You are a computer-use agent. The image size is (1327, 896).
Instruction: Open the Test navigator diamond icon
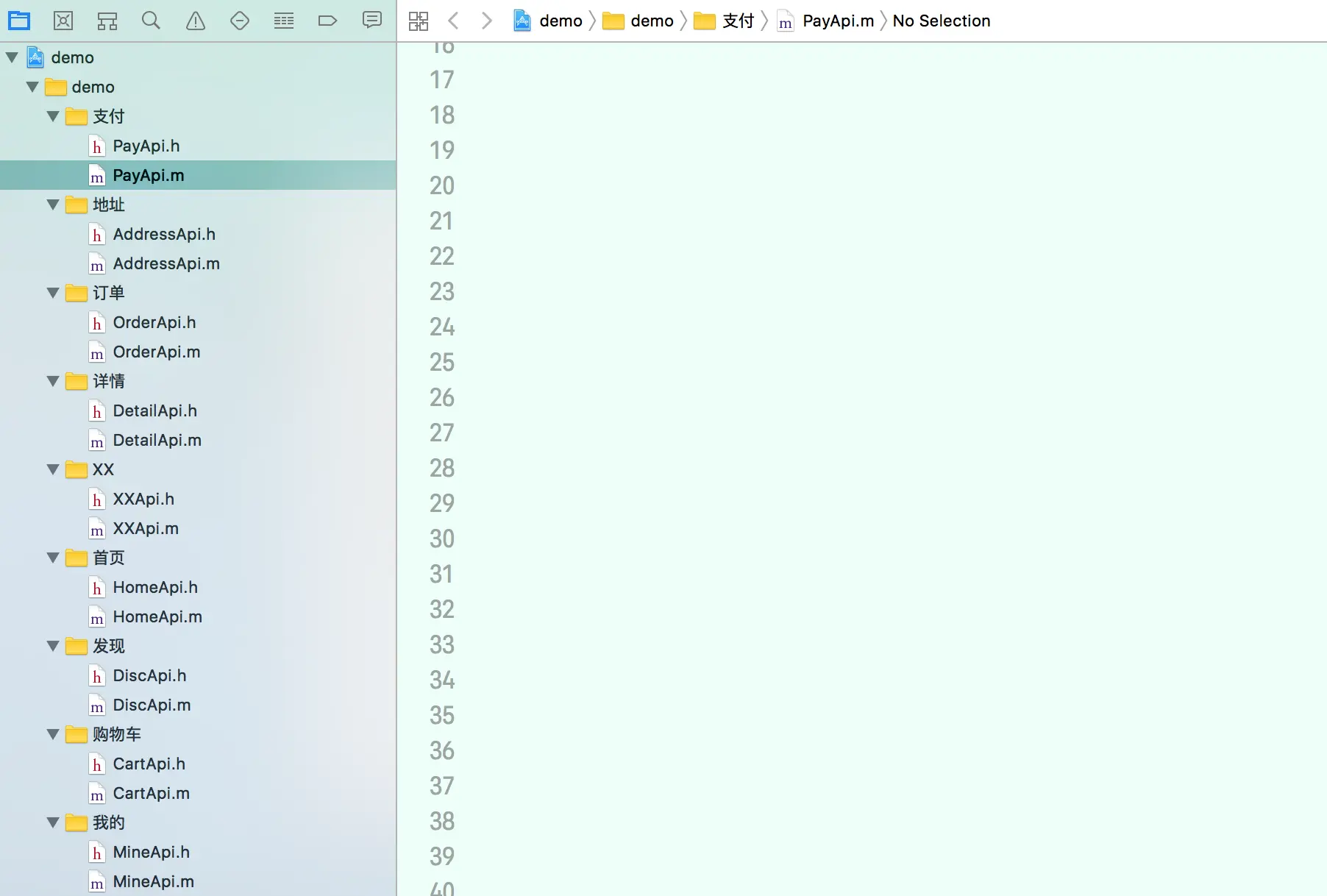[x=240, y=21]
